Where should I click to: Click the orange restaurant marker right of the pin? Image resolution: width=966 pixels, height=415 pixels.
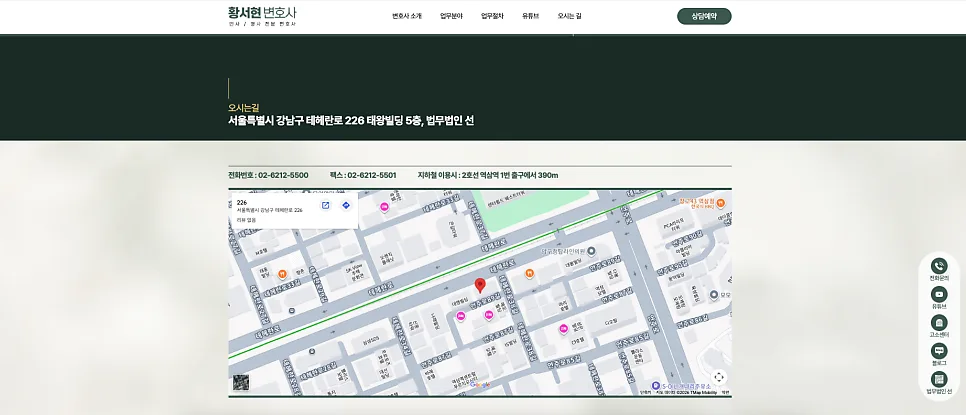(x=529, y=273)
